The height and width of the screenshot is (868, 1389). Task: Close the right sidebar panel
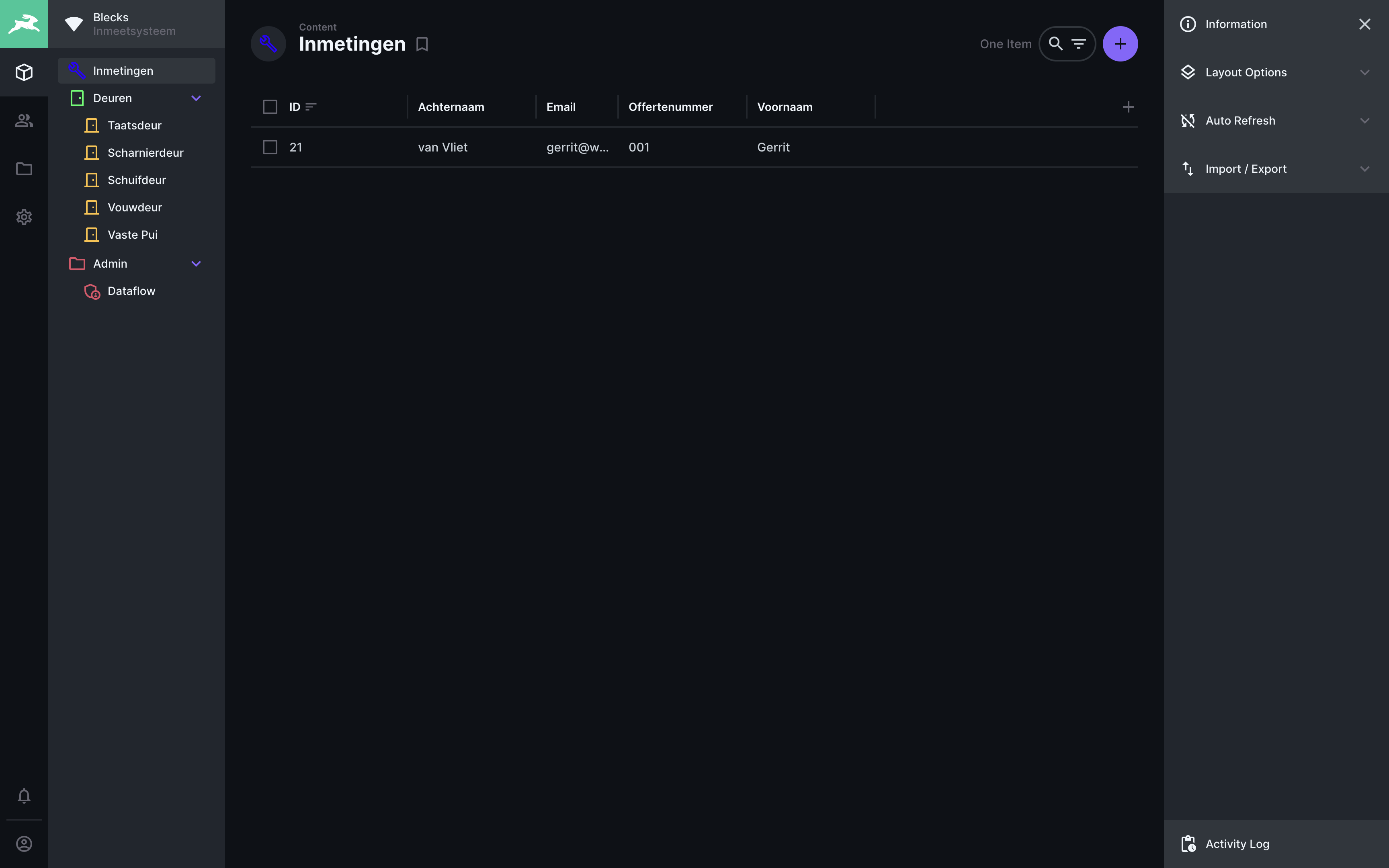coord(1364,24)
